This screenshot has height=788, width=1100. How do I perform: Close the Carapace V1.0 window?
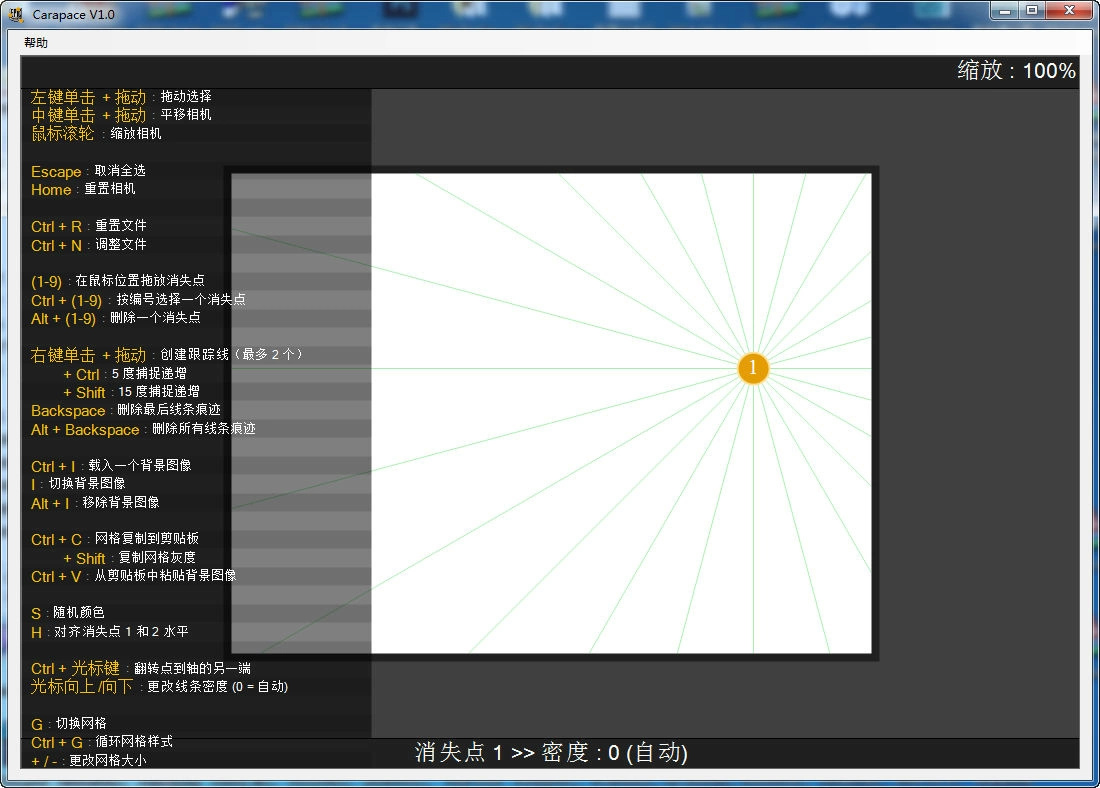click(x=1070, y=11)
